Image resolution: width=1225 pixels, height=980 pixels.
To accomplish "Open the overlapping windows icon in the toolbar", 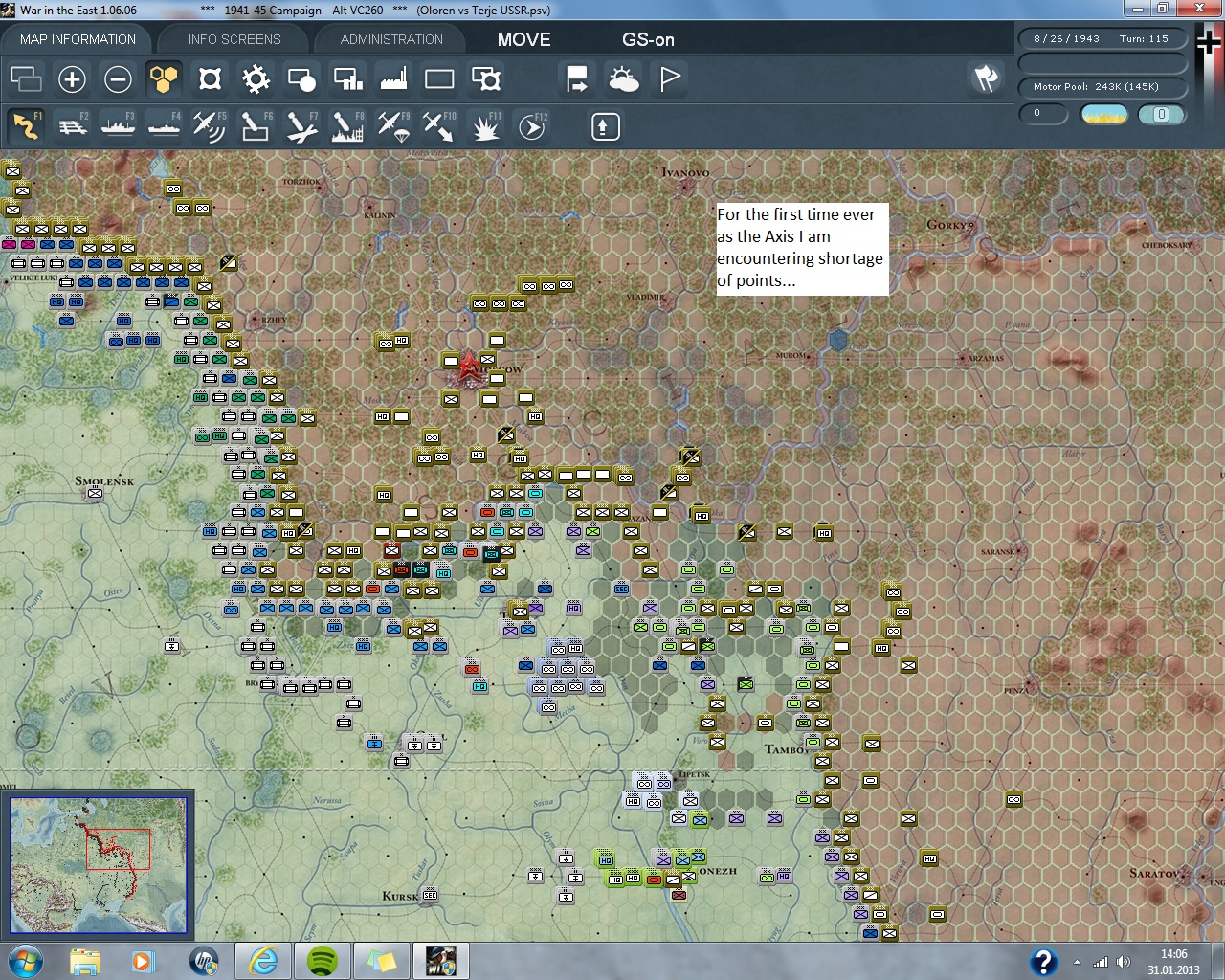I will point(26,78).
